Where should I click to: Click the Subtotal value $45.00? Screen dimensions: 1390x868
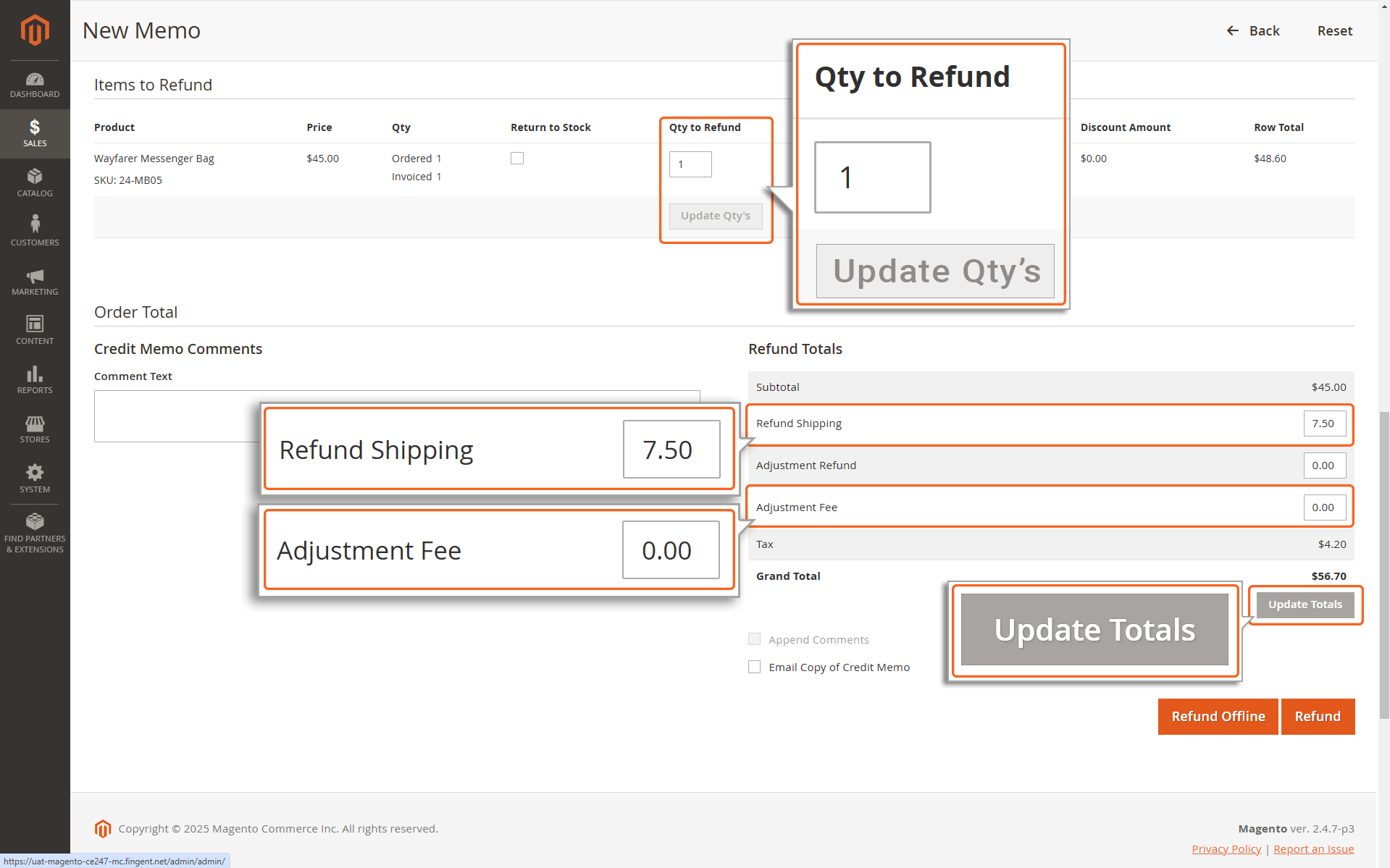click(x=1328, y=387)
